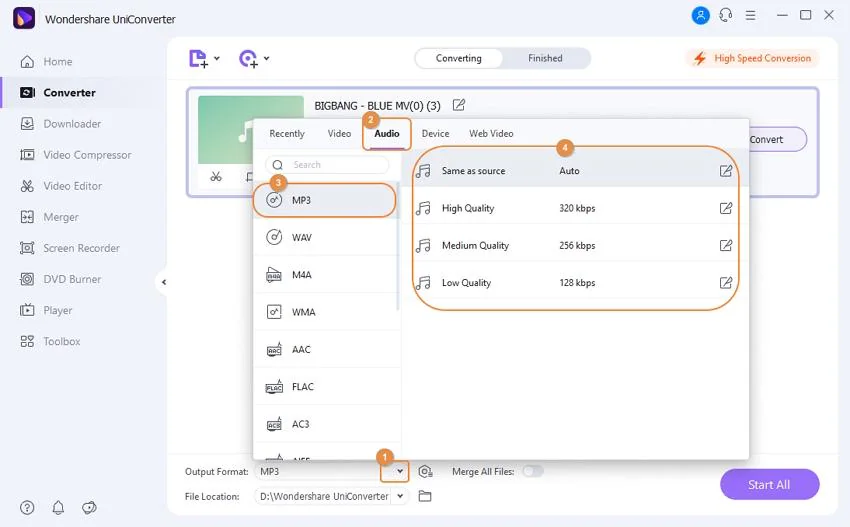Choose the AAC format

tap(327, 350)
